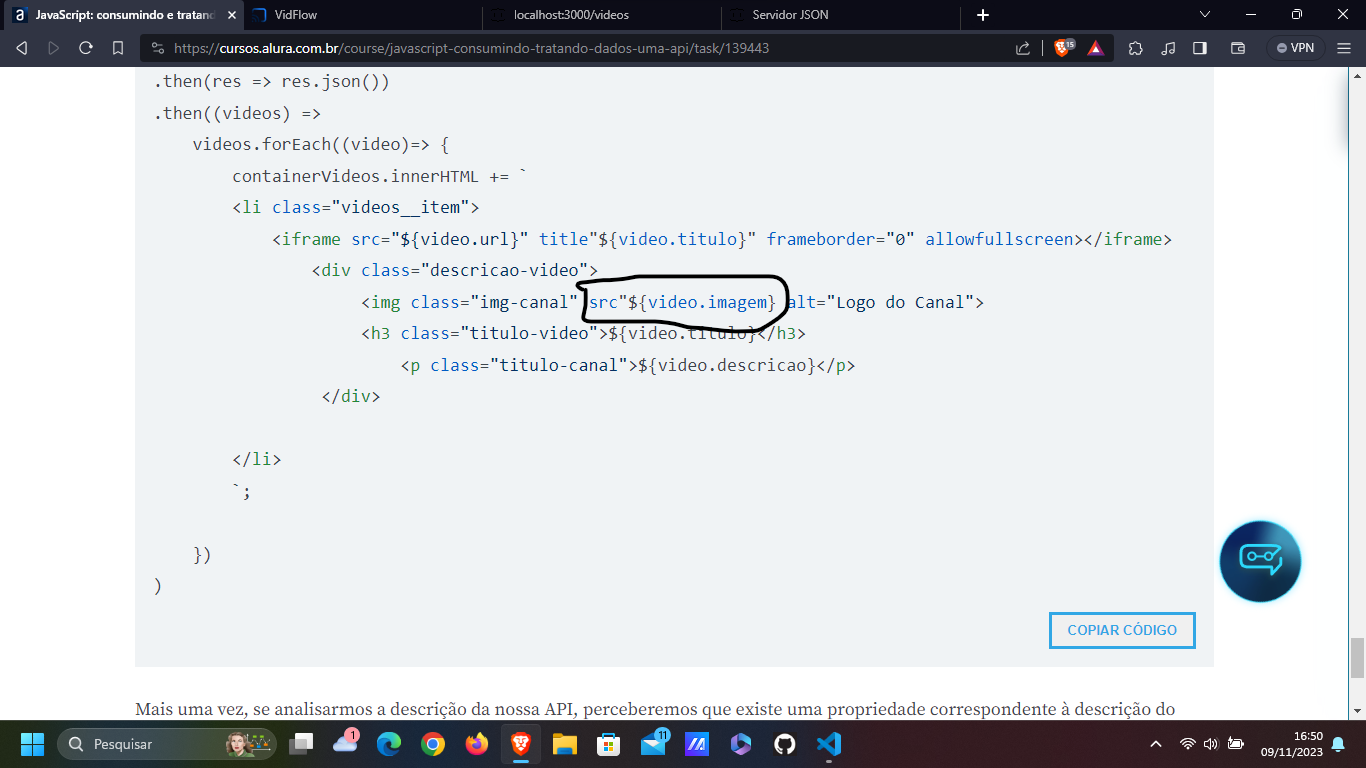
Task: Launch Firefox from taskbar
Action: (476, 744)
